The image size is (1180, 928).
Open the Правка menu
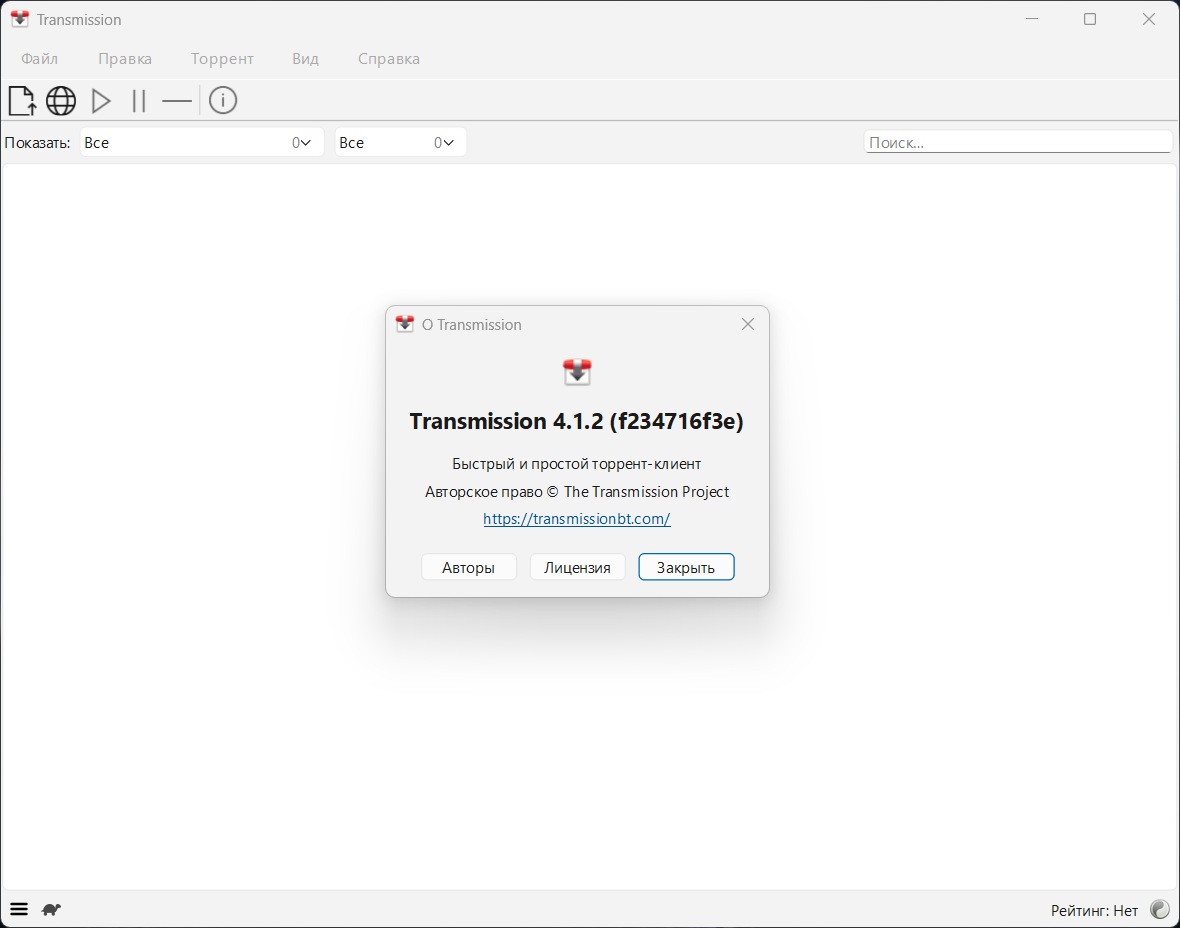pyautogui.click(x=125, y=59)
